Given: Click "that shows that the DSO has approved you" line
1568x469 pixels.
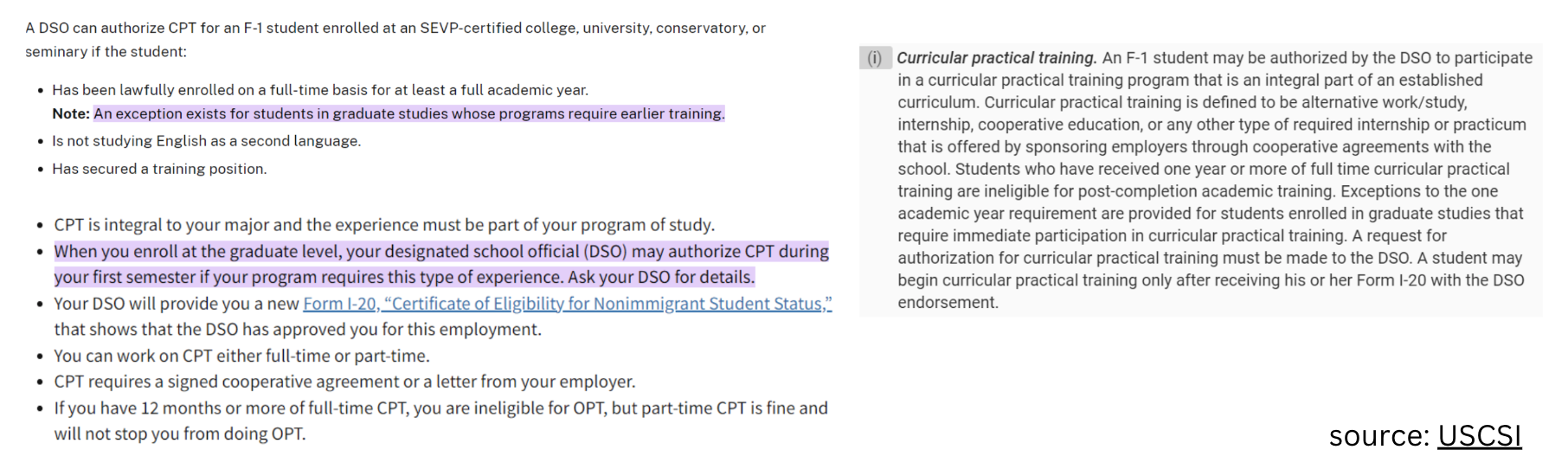Looking at the screenshot, I should coord(298,330).
